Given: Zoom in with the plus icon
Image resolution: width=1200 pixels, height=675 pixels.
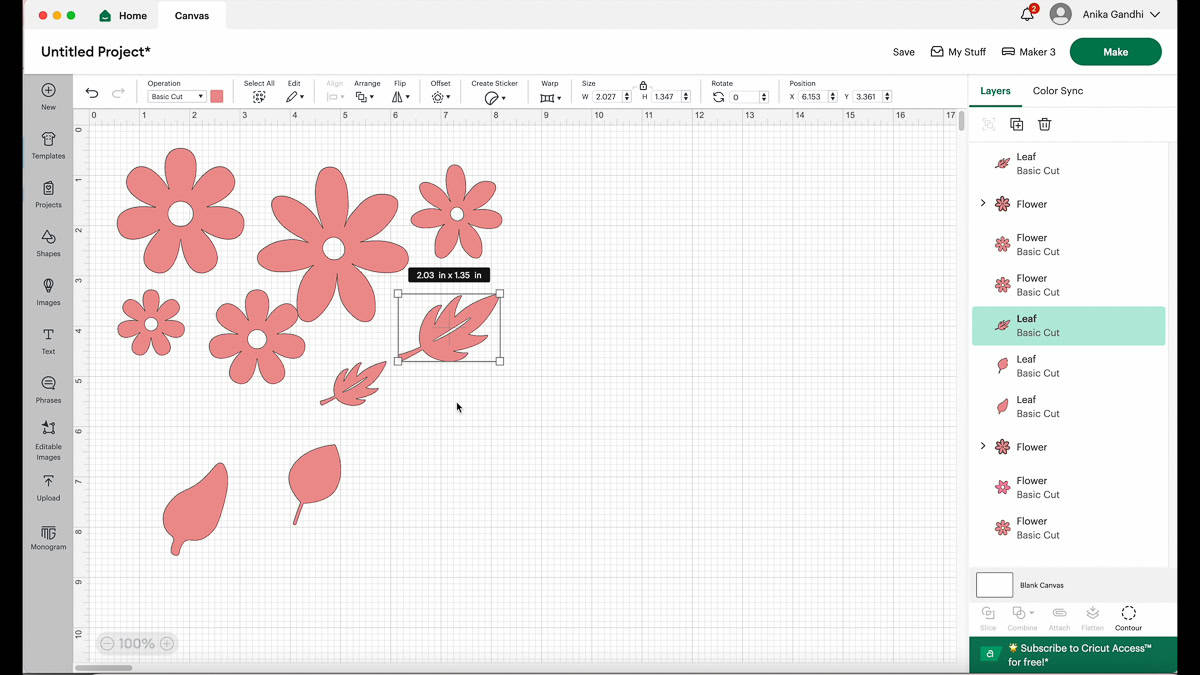Looking at the screenshot, I should click(x=167, y=643).
